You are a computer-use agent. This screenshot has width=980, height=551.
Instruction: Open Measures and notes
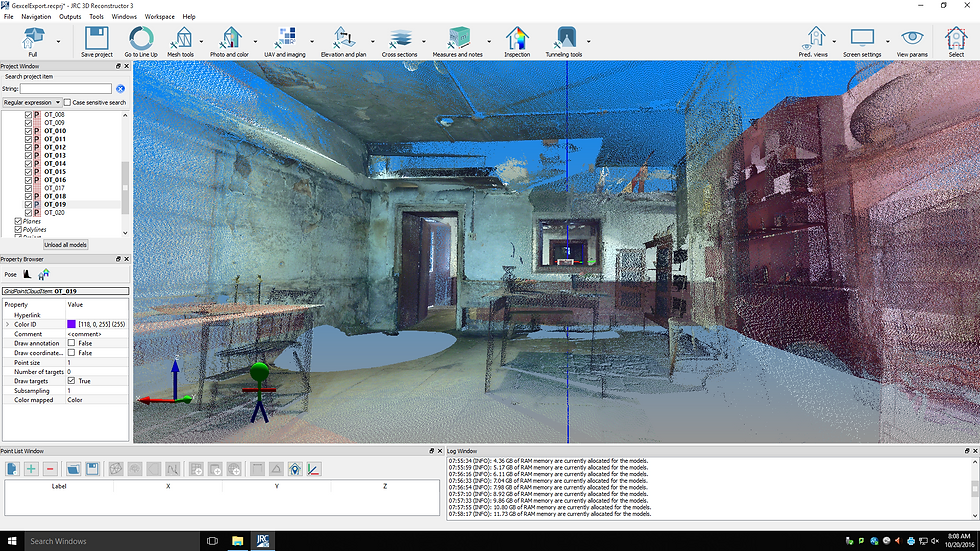pos(458,38)
